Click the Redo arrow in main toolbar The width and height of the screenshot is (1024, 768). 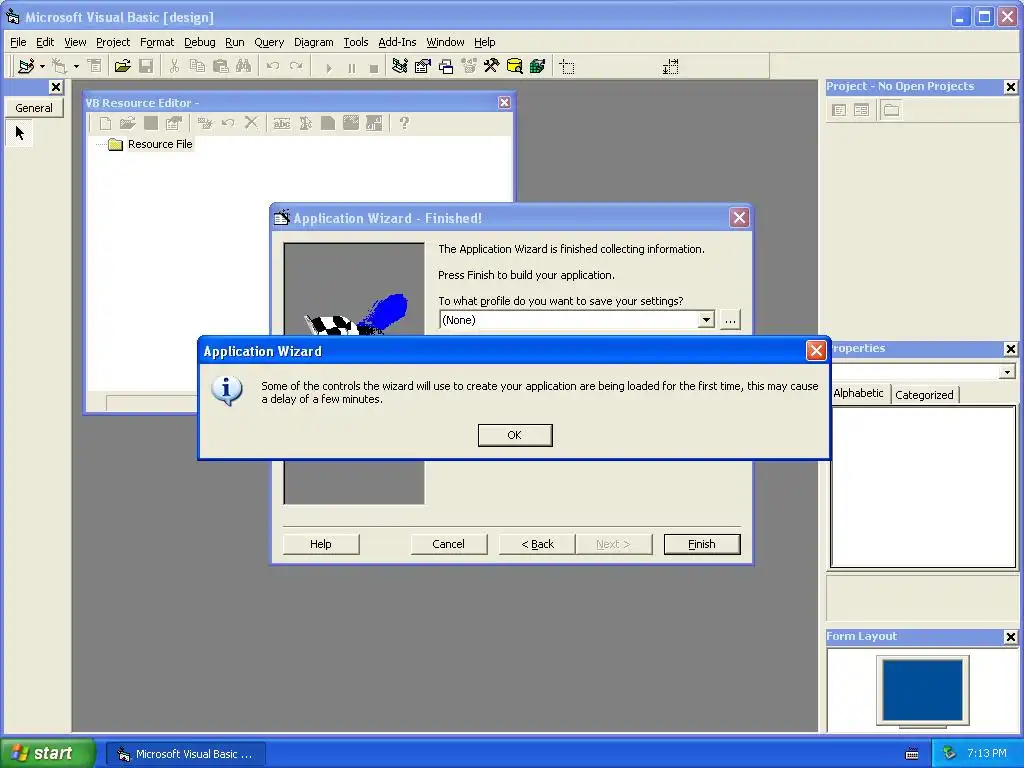296,66
